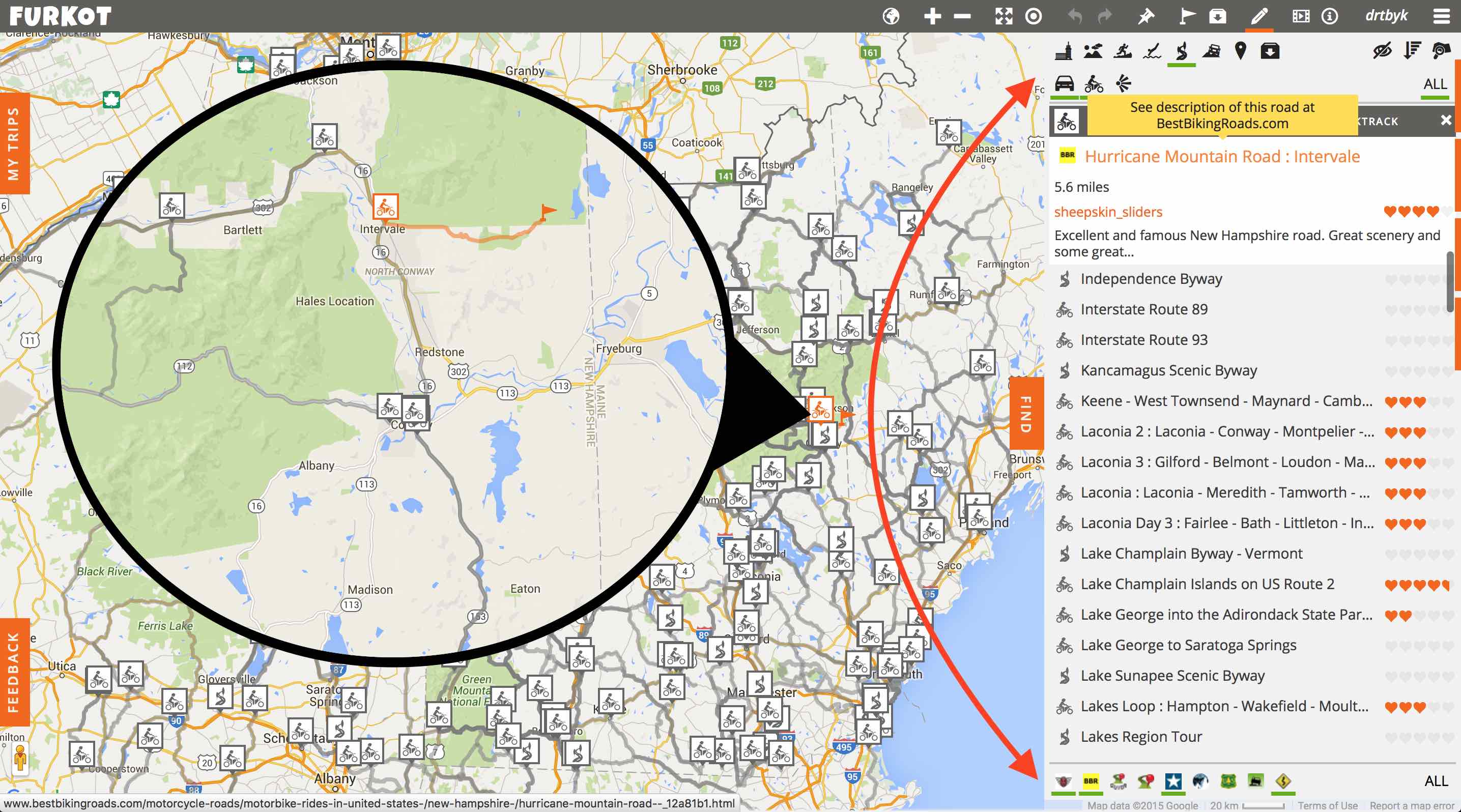Select ALL road sources at the bottom
This screenshot has height=812, width=1461.
(x=1436, y=781)
